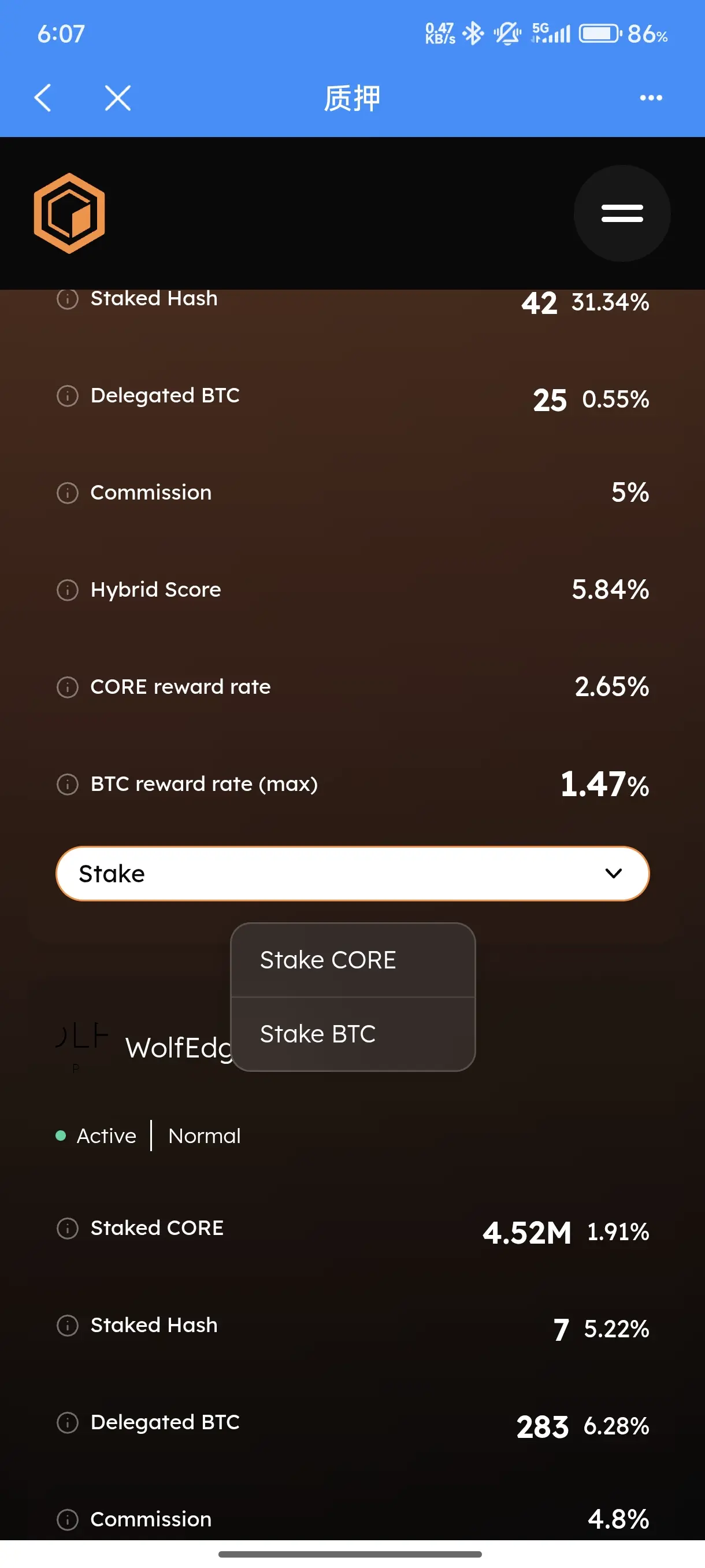Show info for Hybrid Score
Image resolution: width=705 pixels, height=1568 pixels.
68,590
